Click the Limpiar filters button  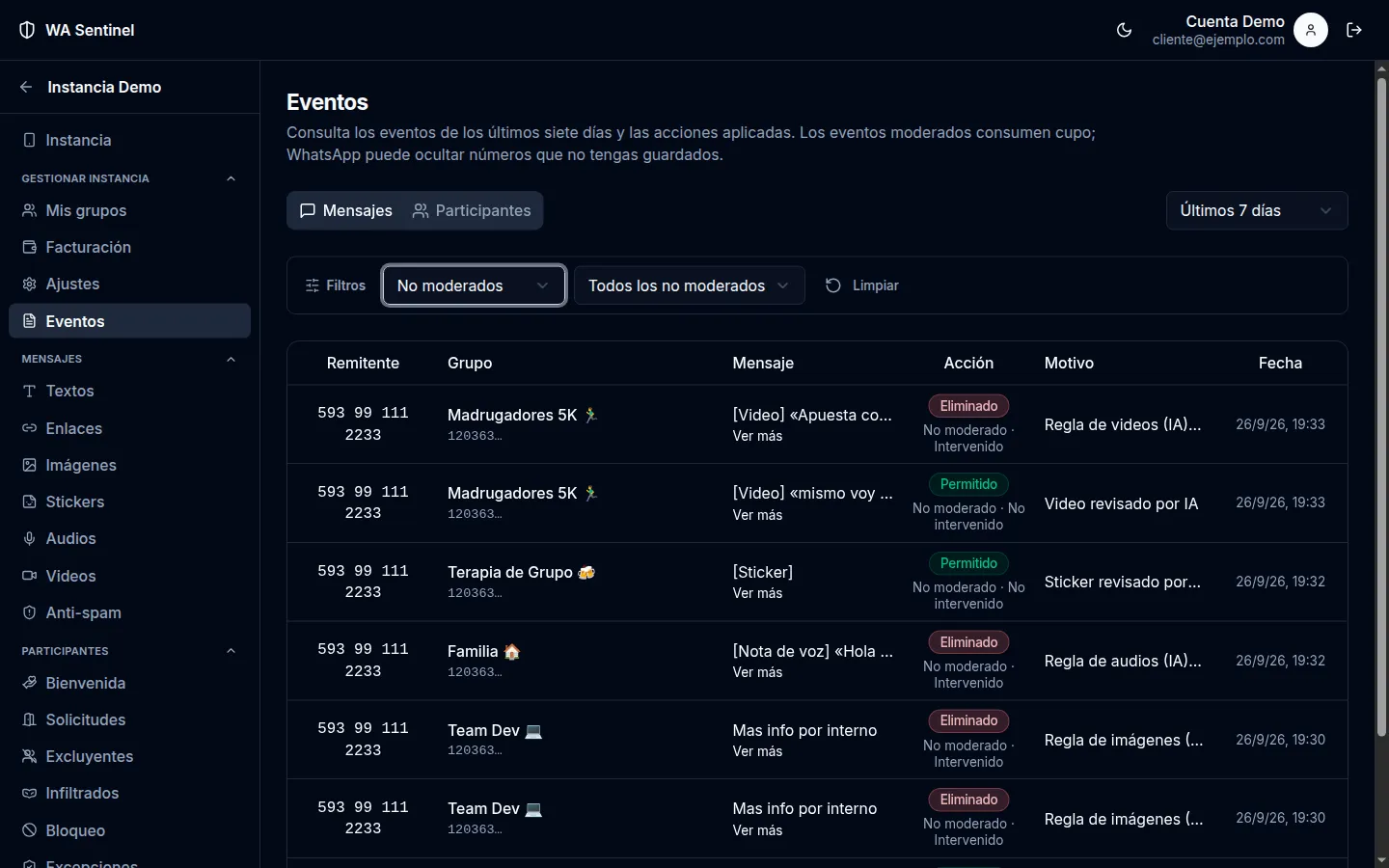(862, 285)
